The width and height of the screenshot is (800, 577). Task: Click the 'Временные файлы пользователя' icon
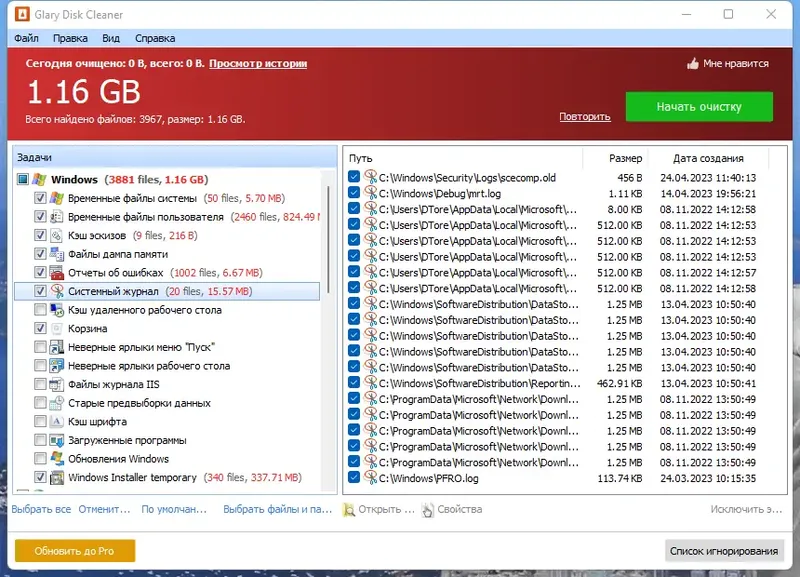pyautogui.click(x=57, y=217)
